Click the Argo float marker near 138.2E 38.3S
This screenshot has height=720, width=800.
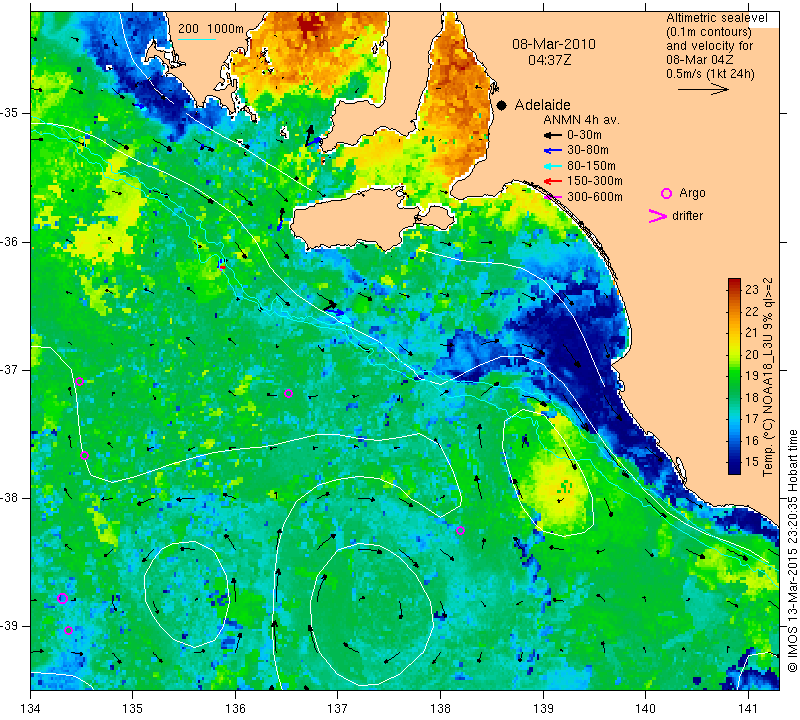tap(460, 531)
